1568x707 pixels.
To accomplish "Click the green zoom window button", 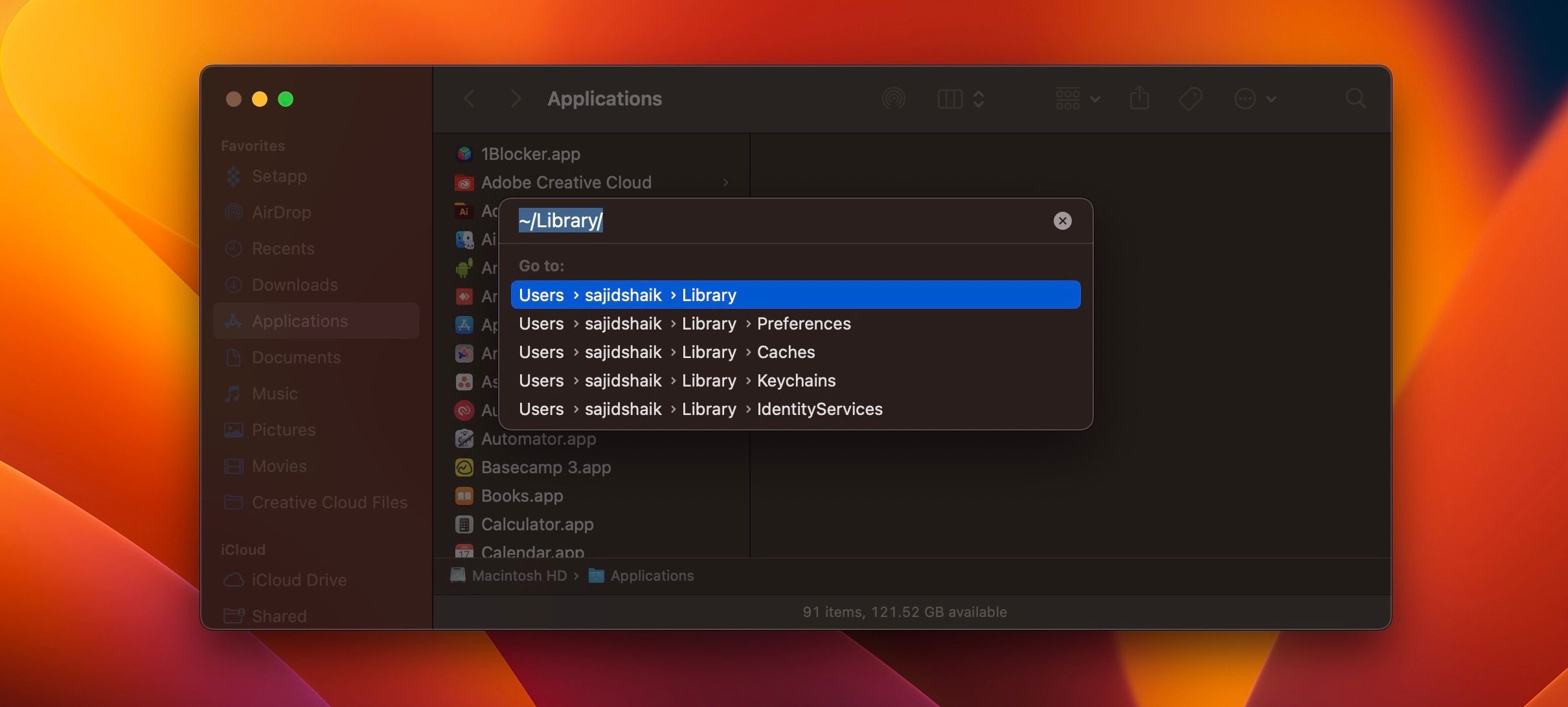I will pos(286,99).
